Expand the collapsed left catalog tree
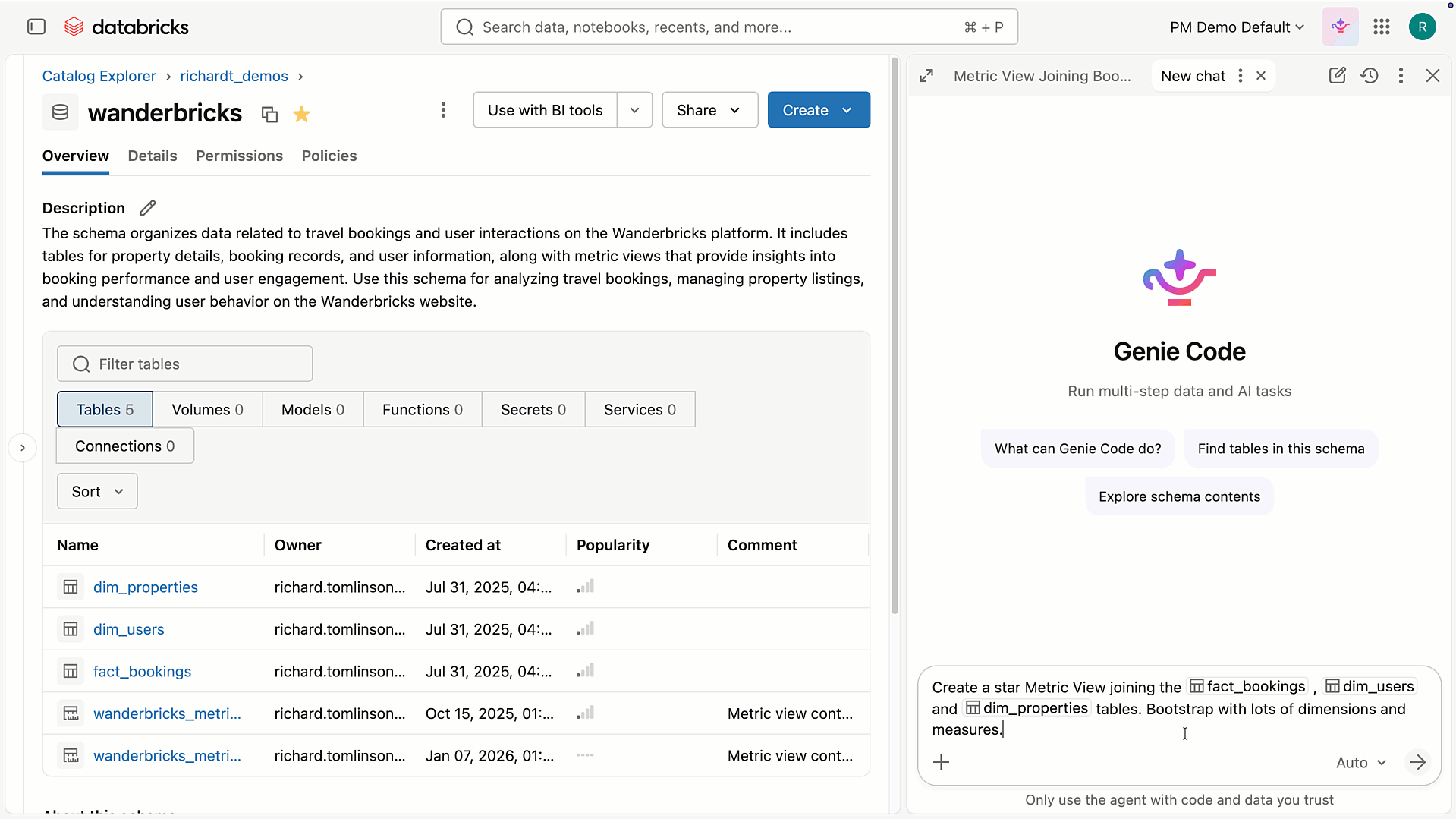The height and width of the screenshot is (819, 1456). 23,448
